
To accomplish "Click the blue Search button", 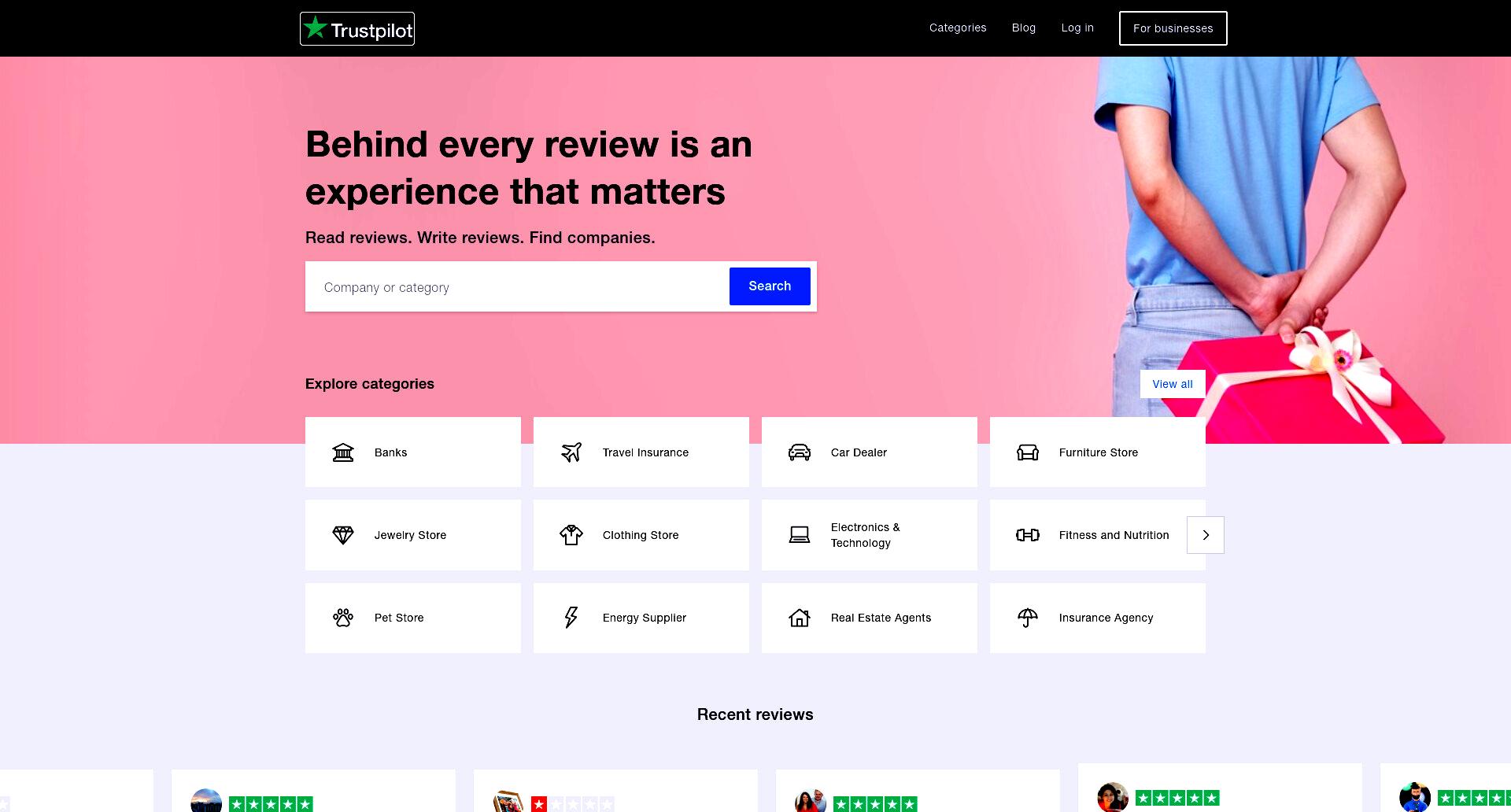I will (x=770, y=286).
